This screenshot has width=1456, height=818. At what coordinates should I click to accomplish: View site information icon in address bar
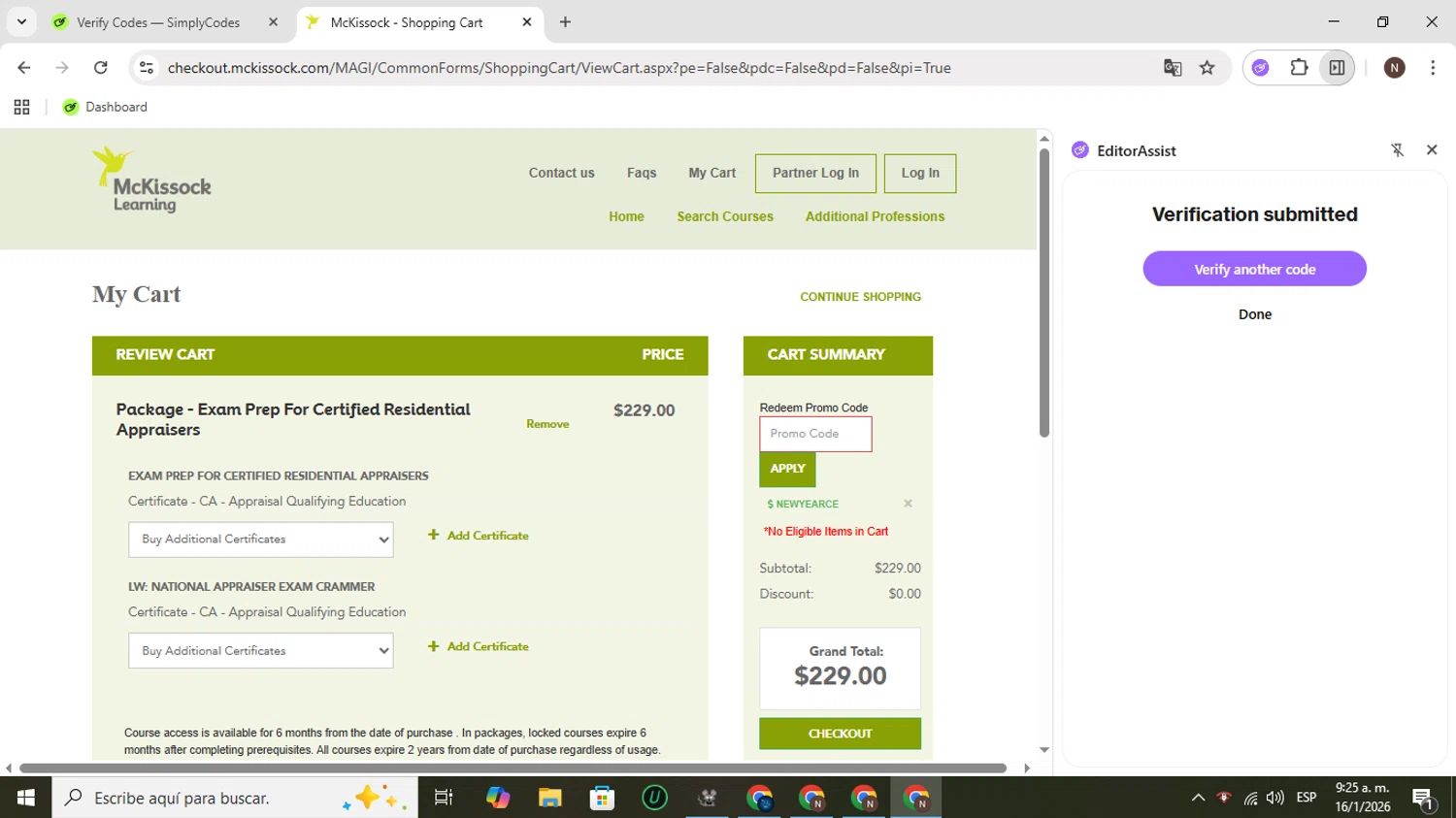(147, 67)
